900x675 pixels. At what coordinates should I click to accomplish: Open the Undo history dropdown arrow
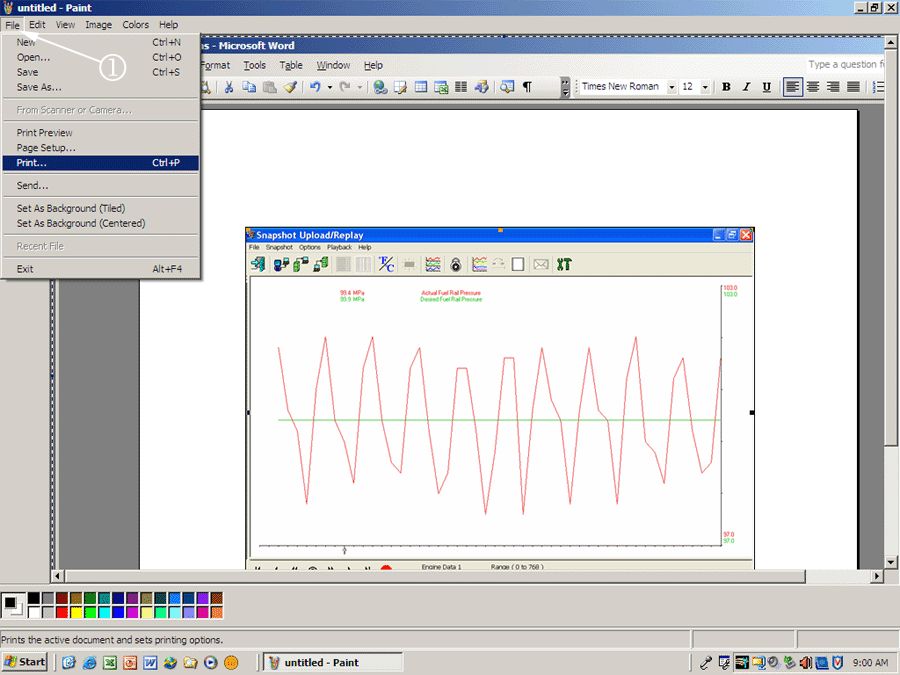coord(328,87)
